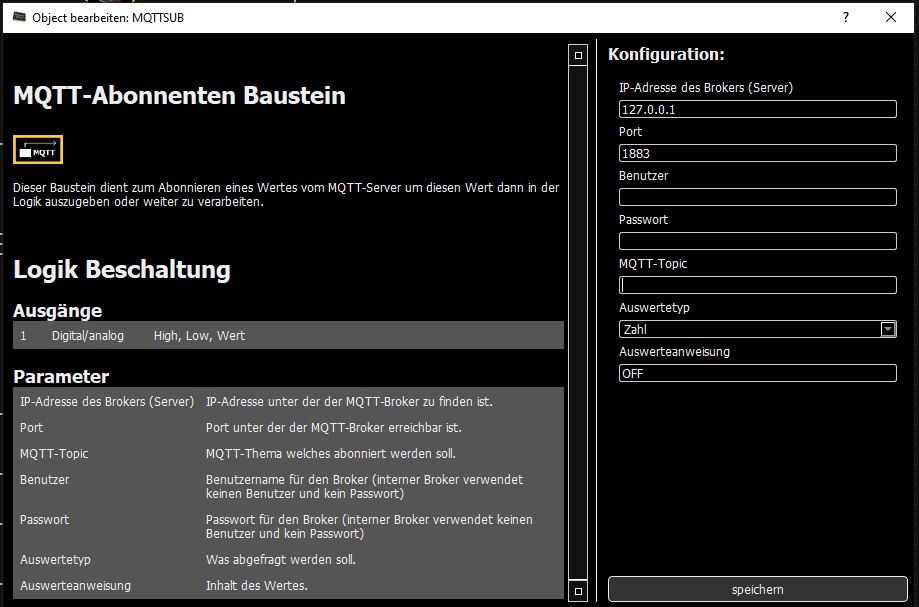Viewport: 919px width, 607px height.
Task: Click the Port input field
Action: 757,153
